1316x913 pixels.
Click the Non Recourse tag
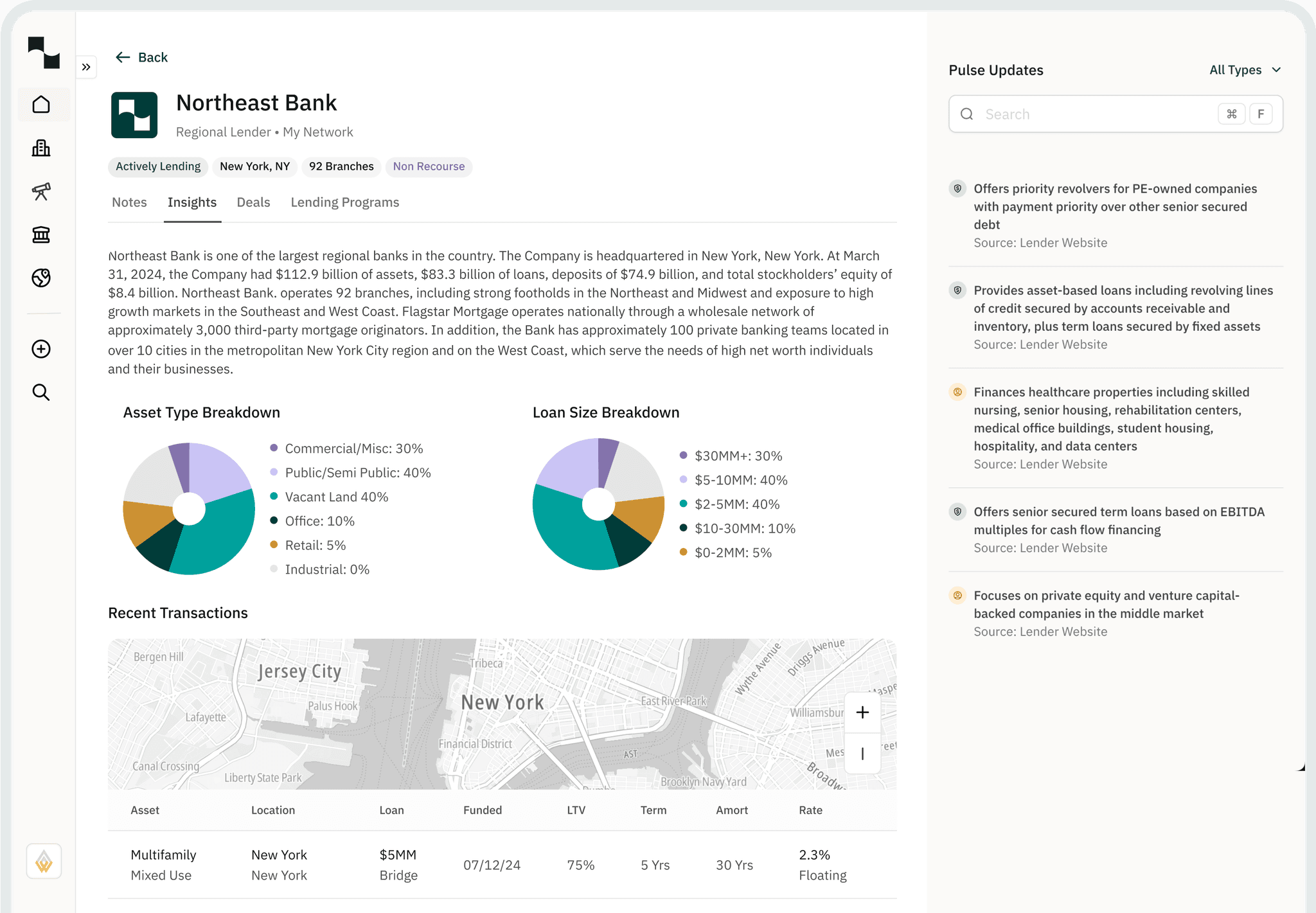[x=429, y=166]
